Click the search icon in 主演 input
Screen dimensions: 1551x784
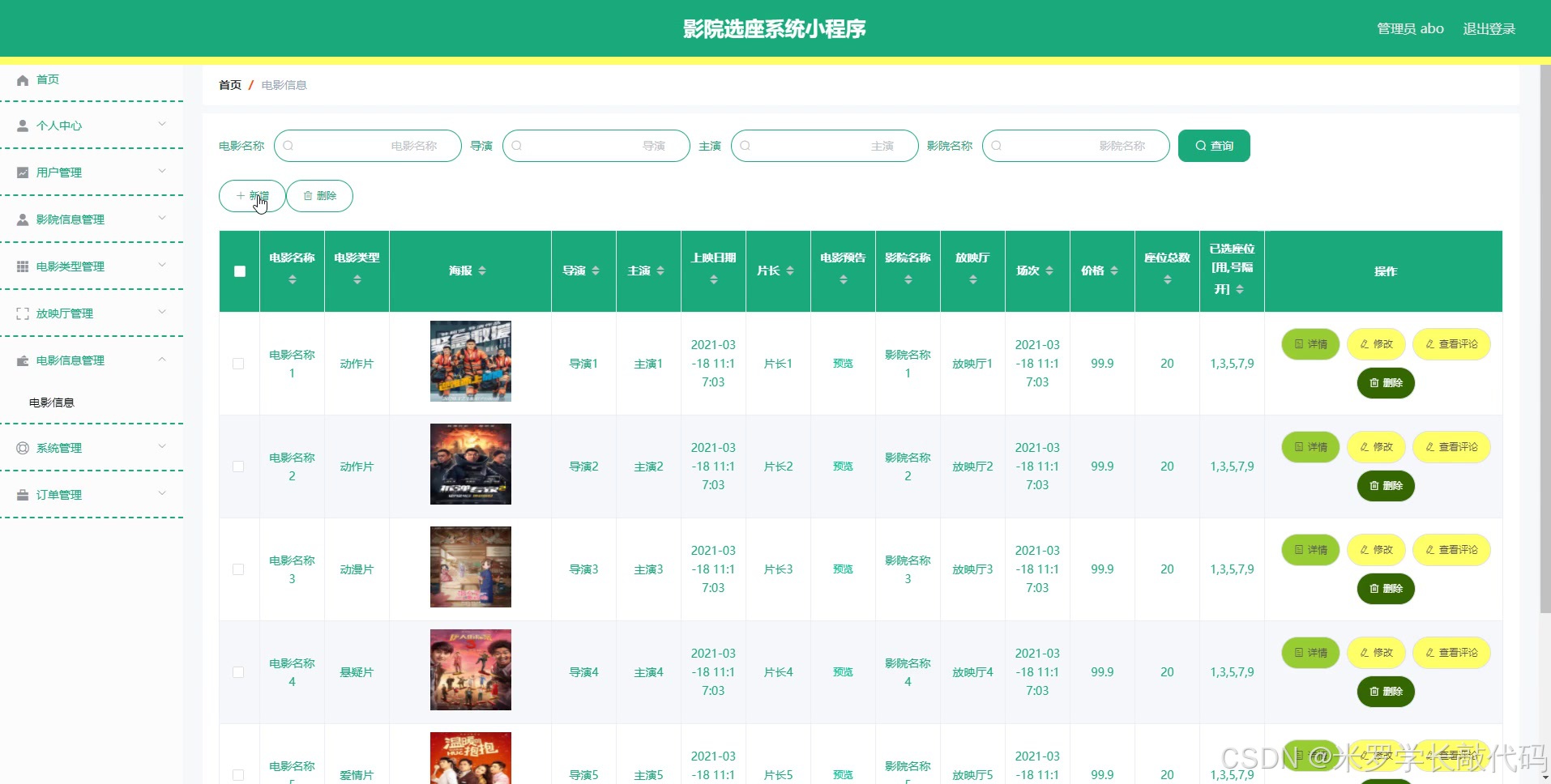[745, 146]
